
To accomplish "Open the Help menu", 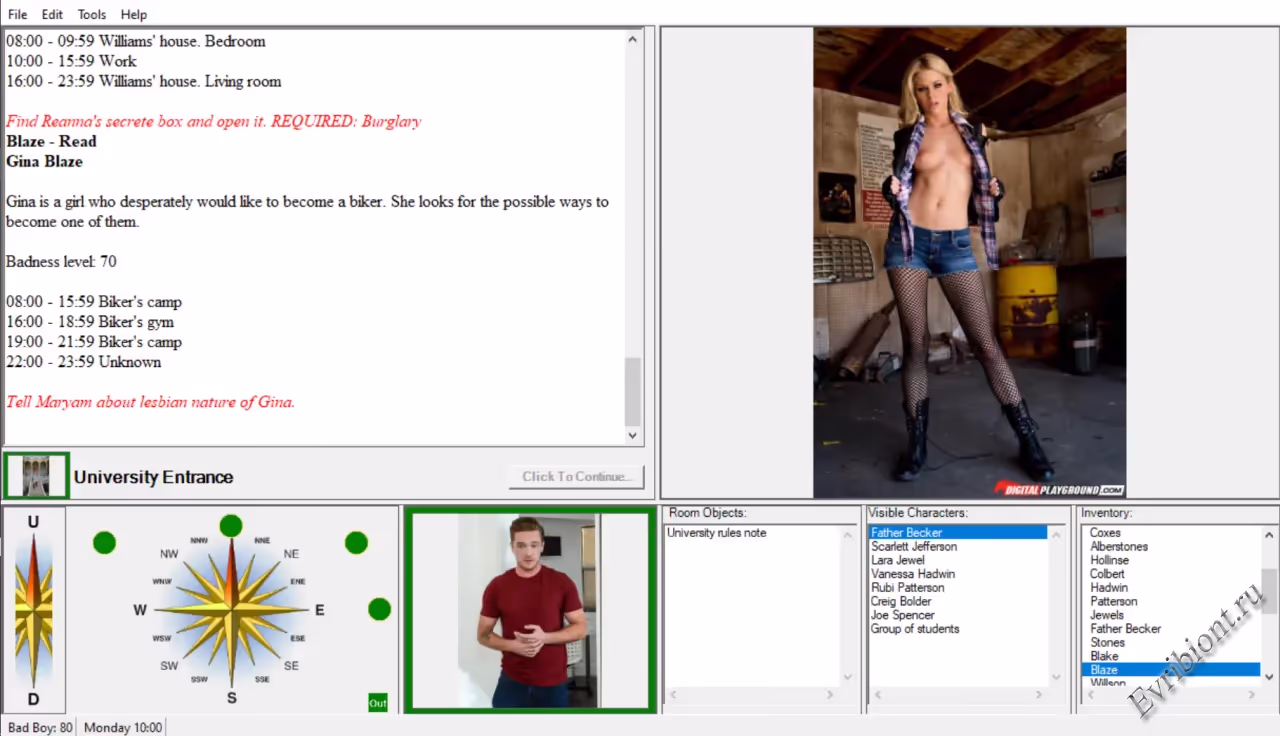I will 134,14.
